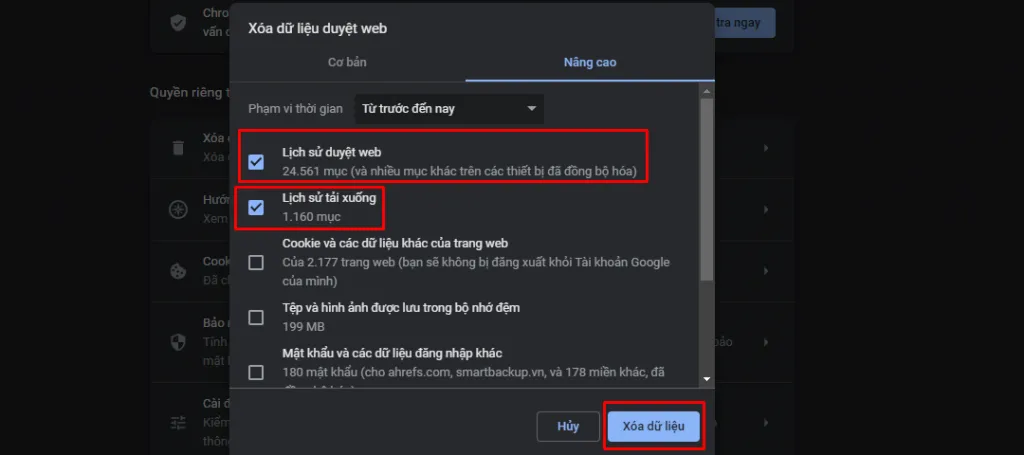Viewport: 1024px width, 455px height.
Task: Click the trash can icon in settings list
Action: 178,148
